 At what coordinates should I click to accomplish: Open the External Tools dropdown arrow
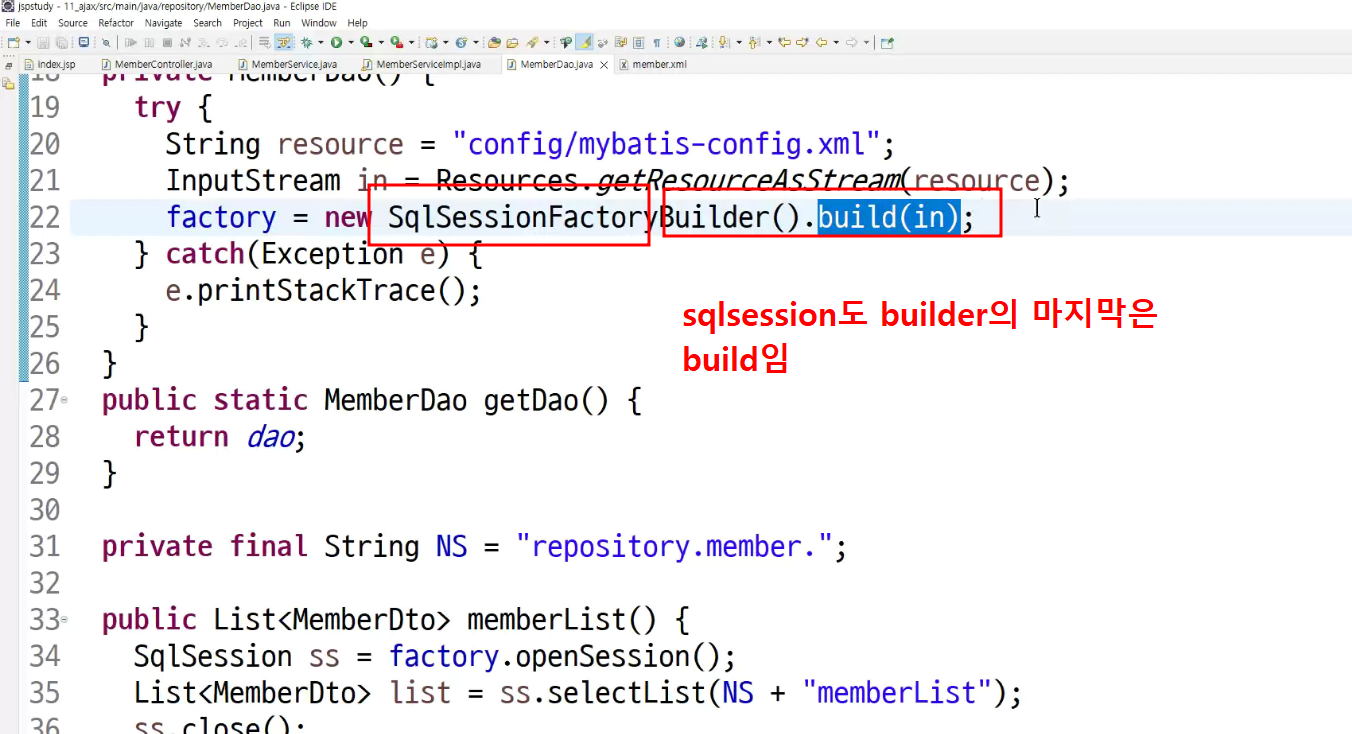[411, 43]
